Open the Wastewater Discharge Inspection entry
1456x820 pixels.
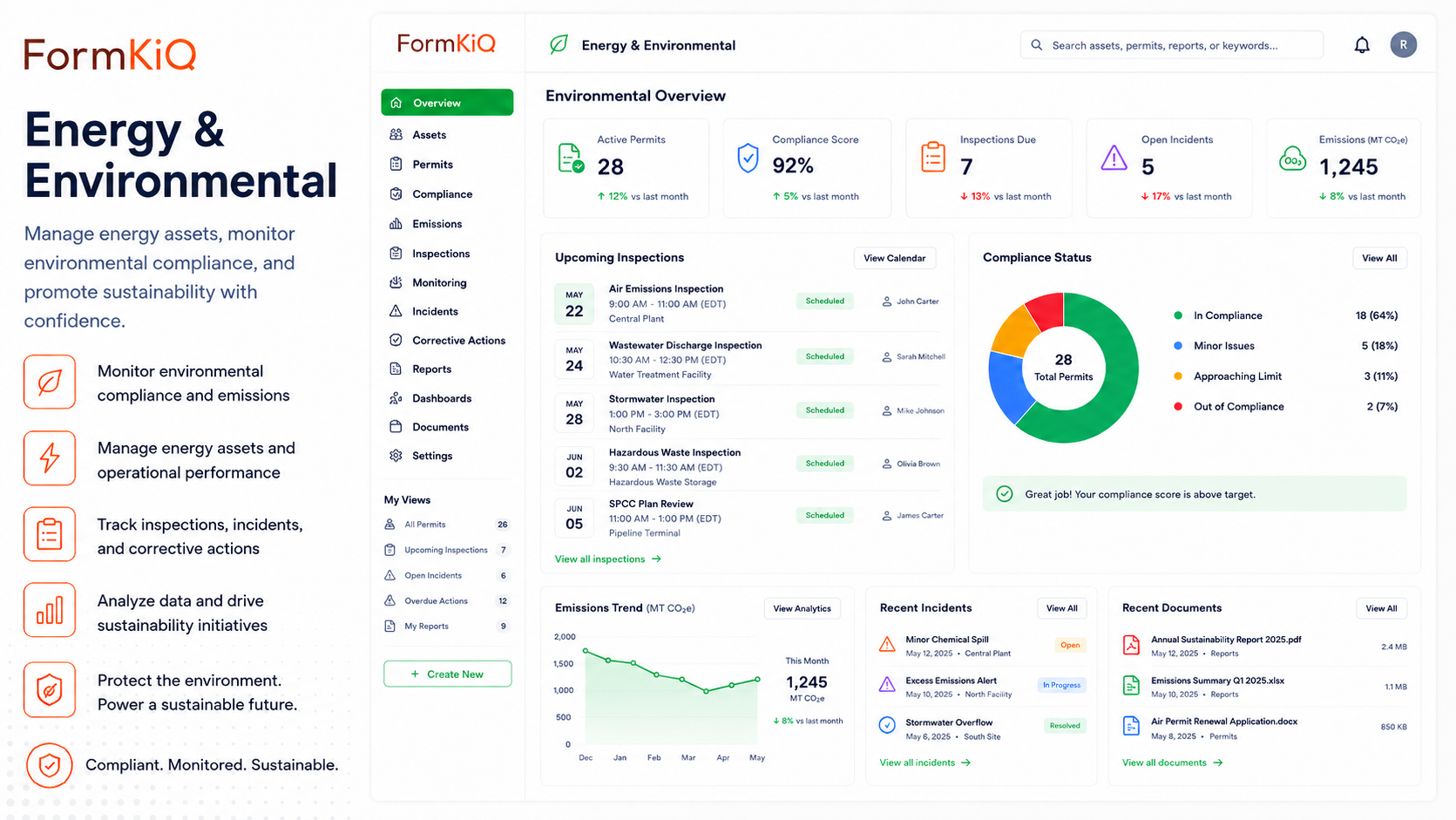coord(749,359)
